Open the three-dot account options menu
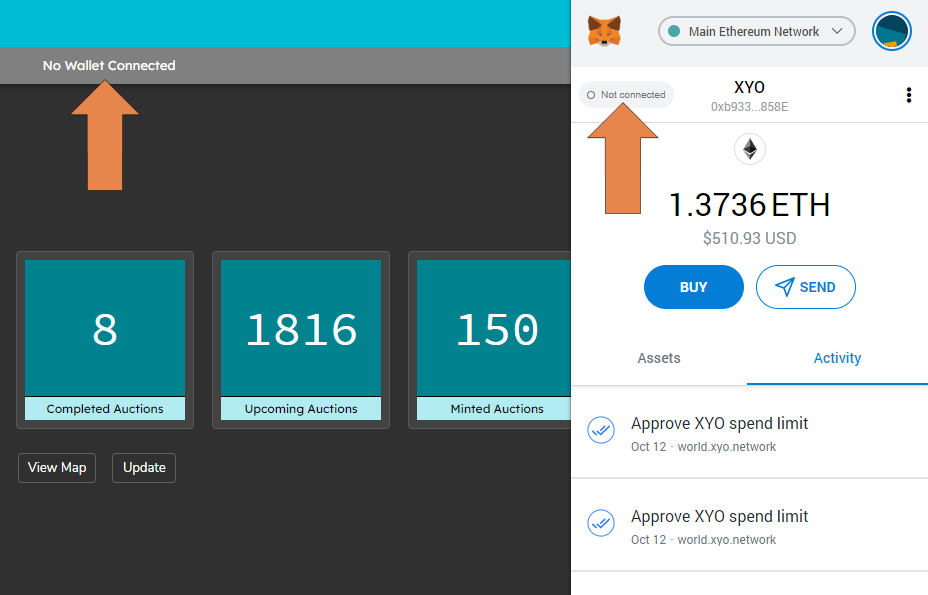Screen dimensions: 928x595 pyautogui.click(x=908, y=95)
